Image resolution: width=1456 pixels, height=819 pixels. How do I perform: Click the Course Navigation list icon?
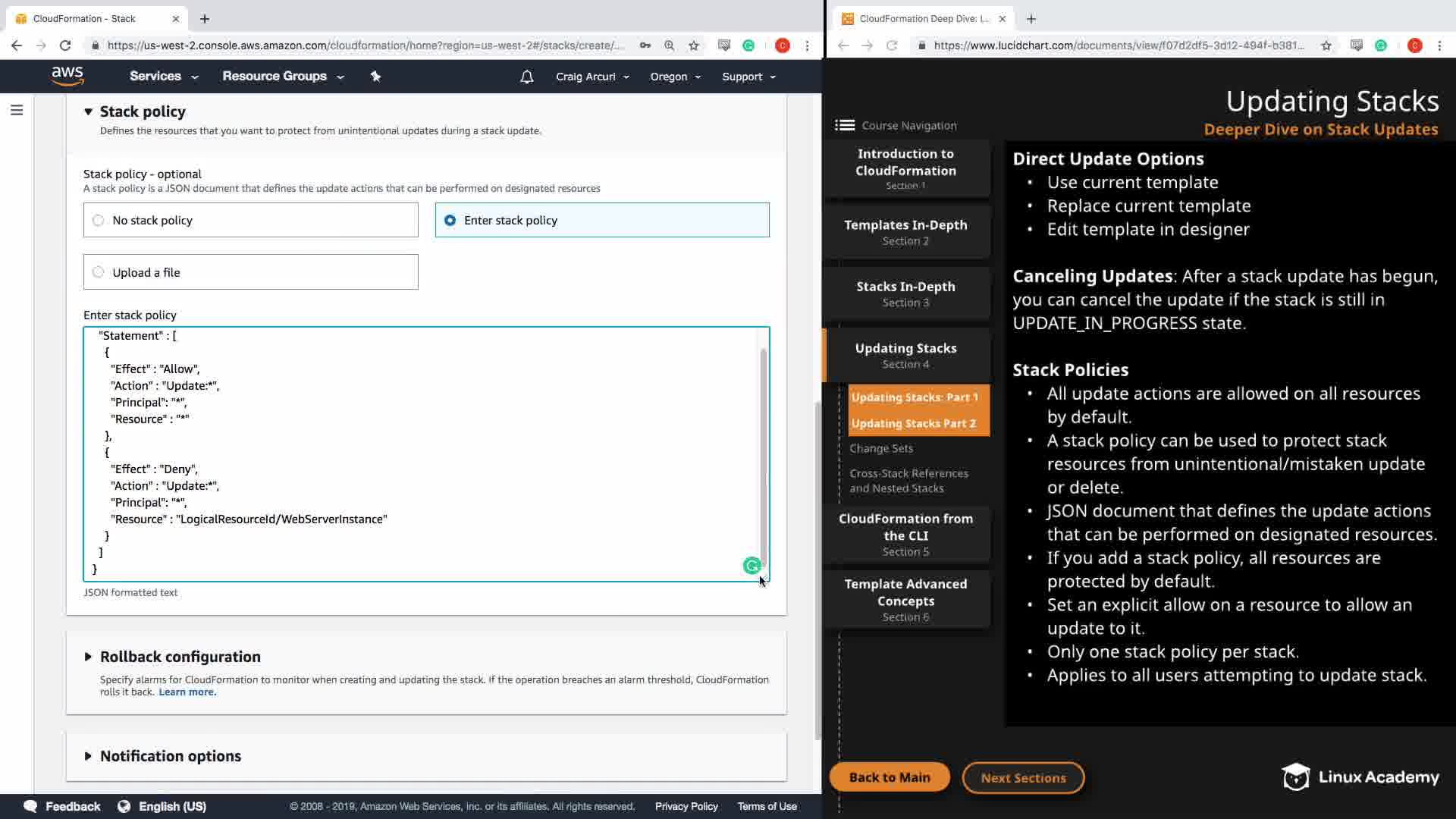[844, 125]
